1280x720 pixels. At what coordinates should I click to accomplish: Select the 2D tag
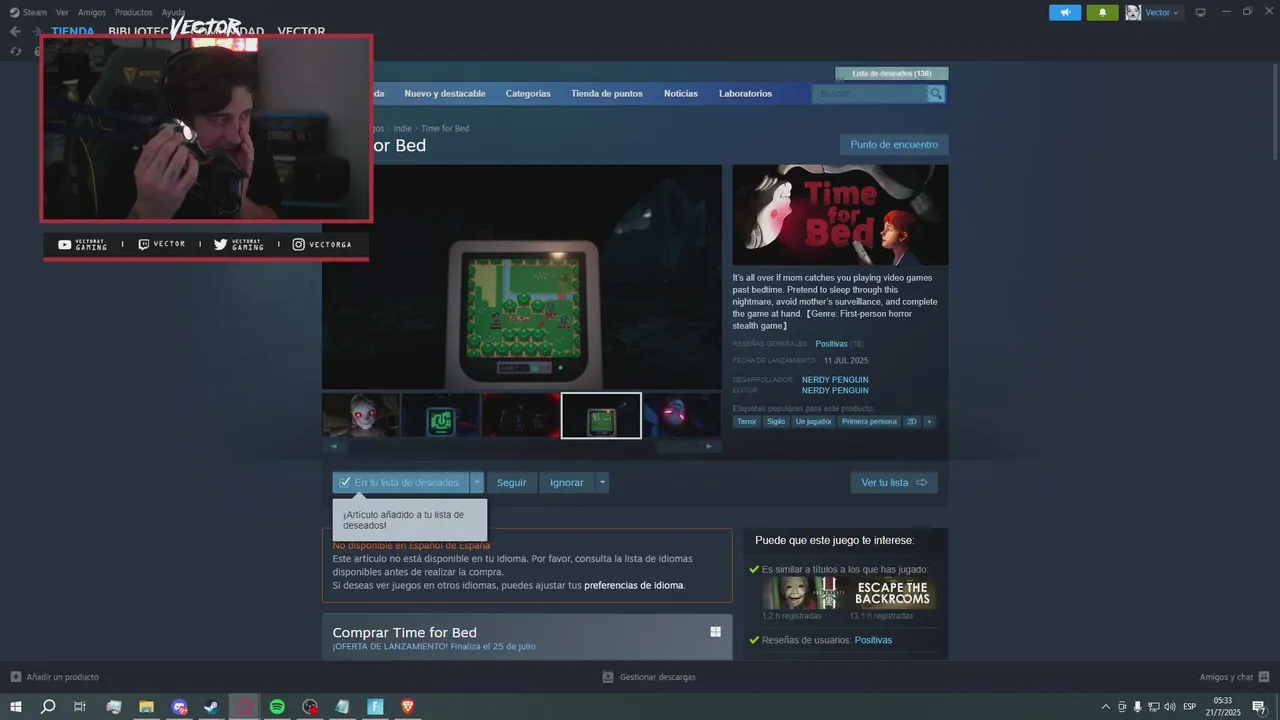point(911,422)
